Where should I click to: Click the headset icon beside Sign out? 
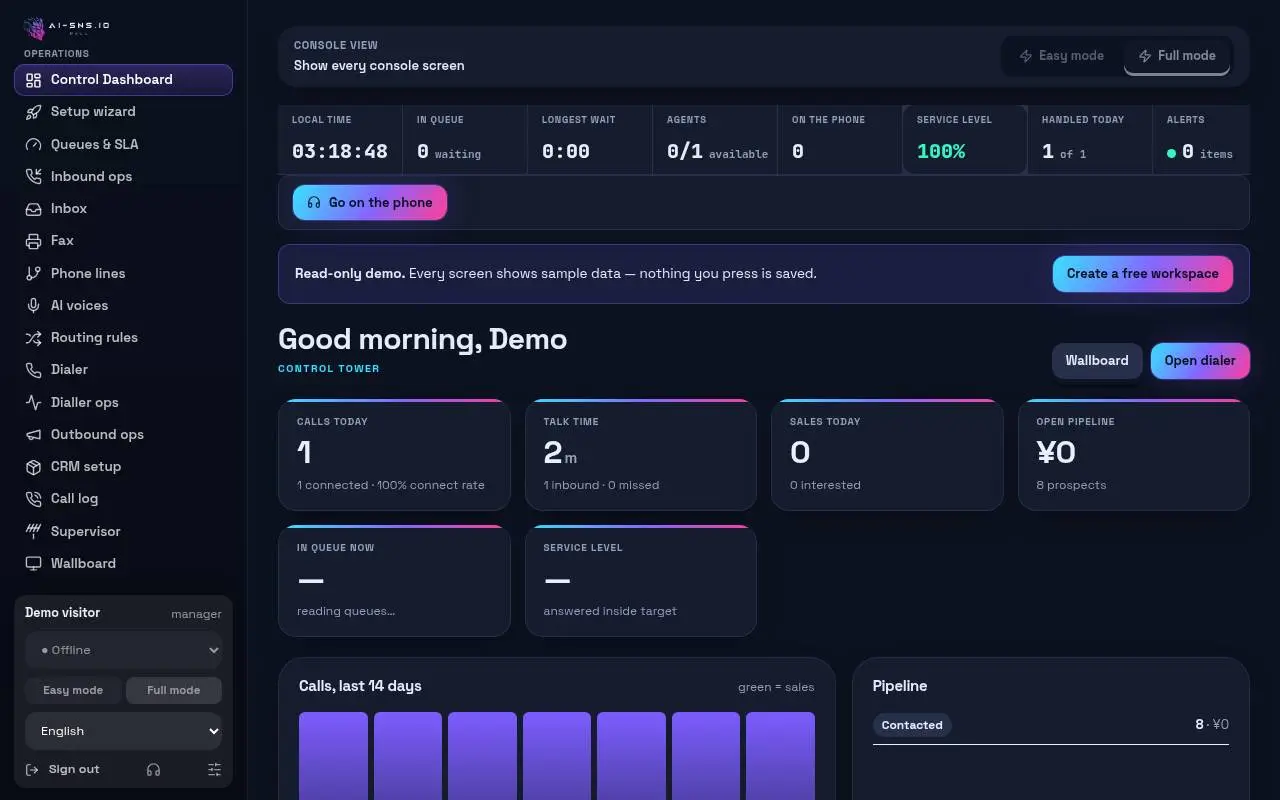(x=153, y=769)
